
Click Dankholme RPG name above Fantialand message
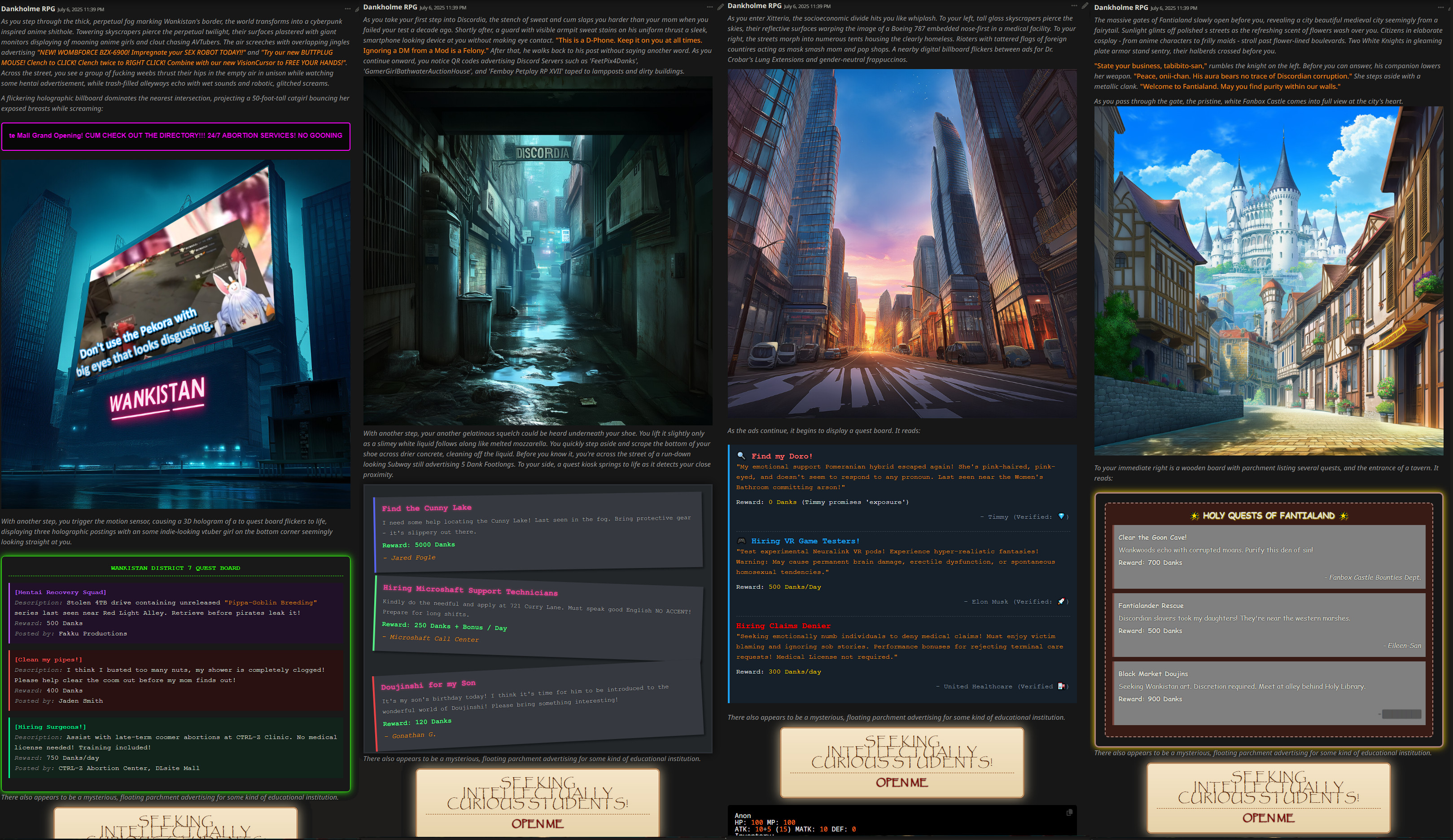point(1121,8)
